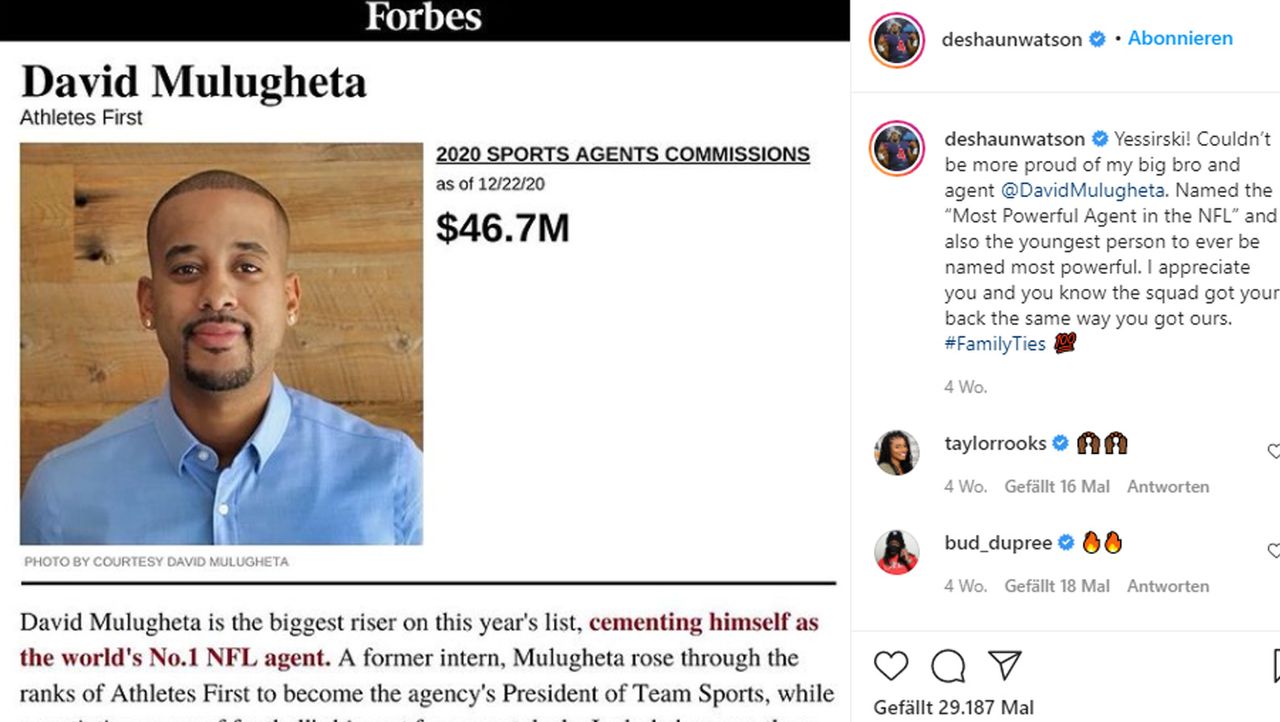Reply to taylorrooks' comment via Antworten

pos(1168,487)
